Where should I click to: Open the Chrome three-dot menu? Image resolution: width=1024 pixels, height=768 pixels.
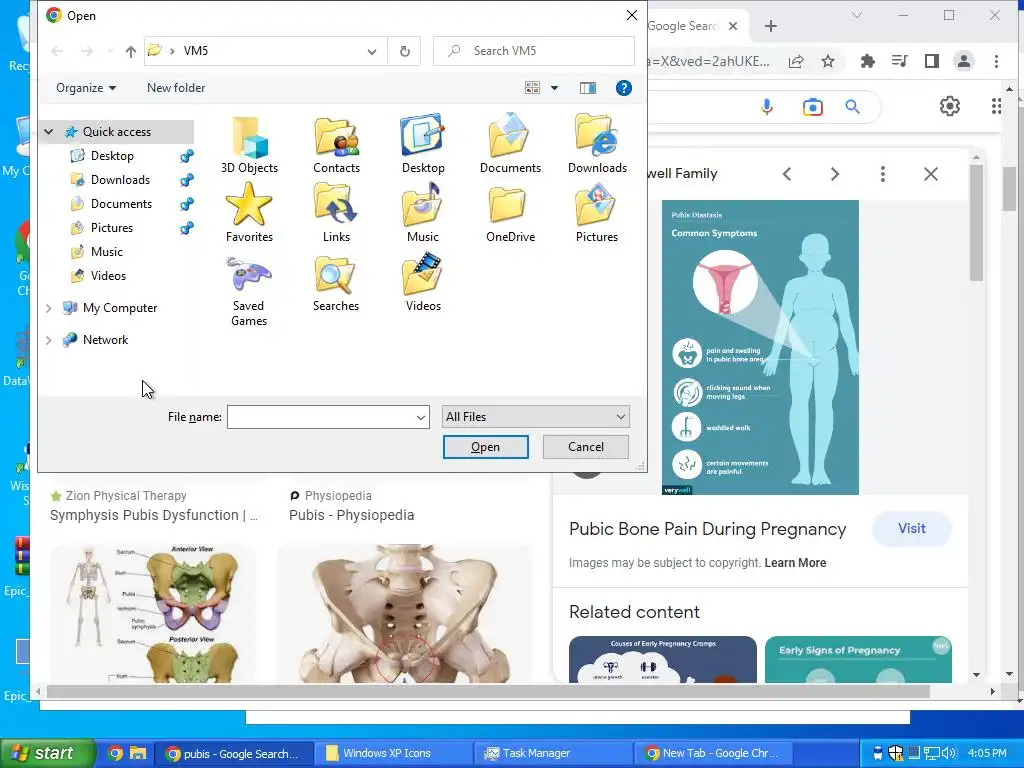coord(996,61)
